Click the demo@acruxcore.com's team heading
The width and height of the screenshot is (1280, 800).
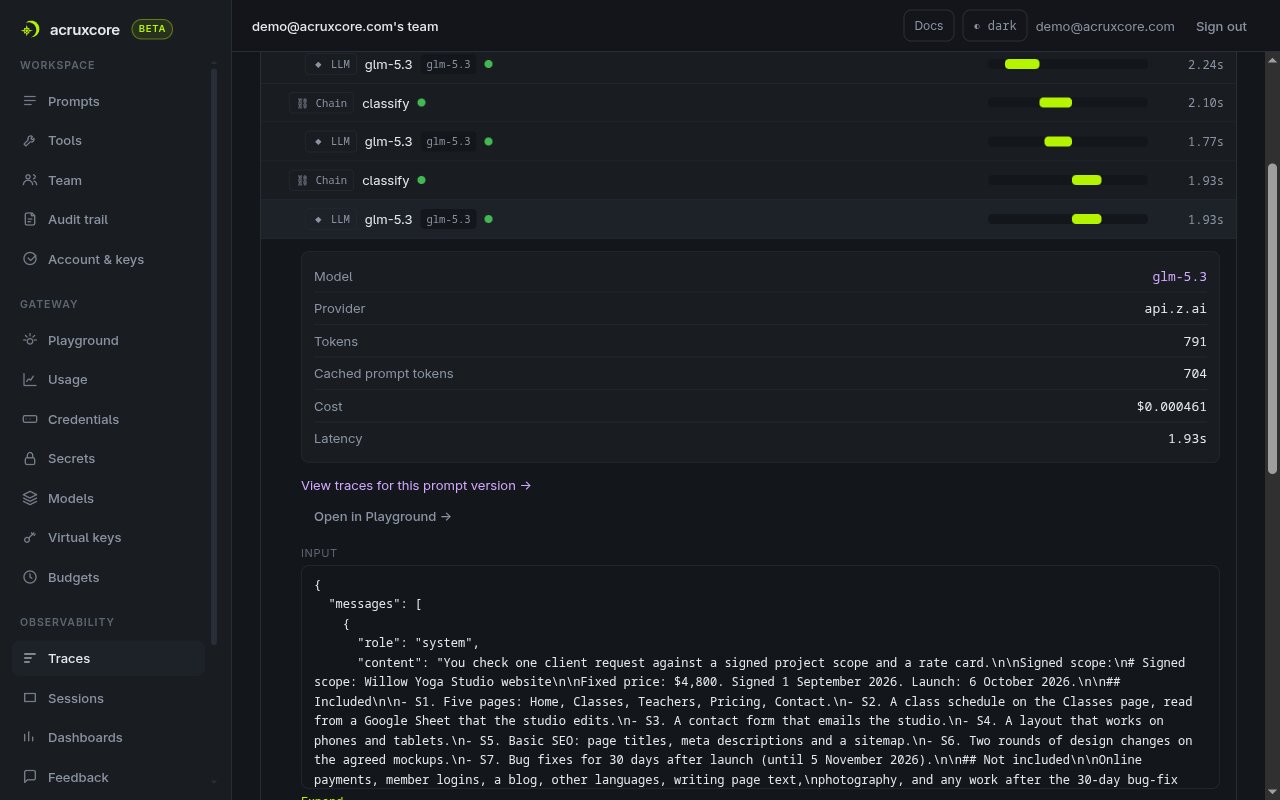[345, 26]
